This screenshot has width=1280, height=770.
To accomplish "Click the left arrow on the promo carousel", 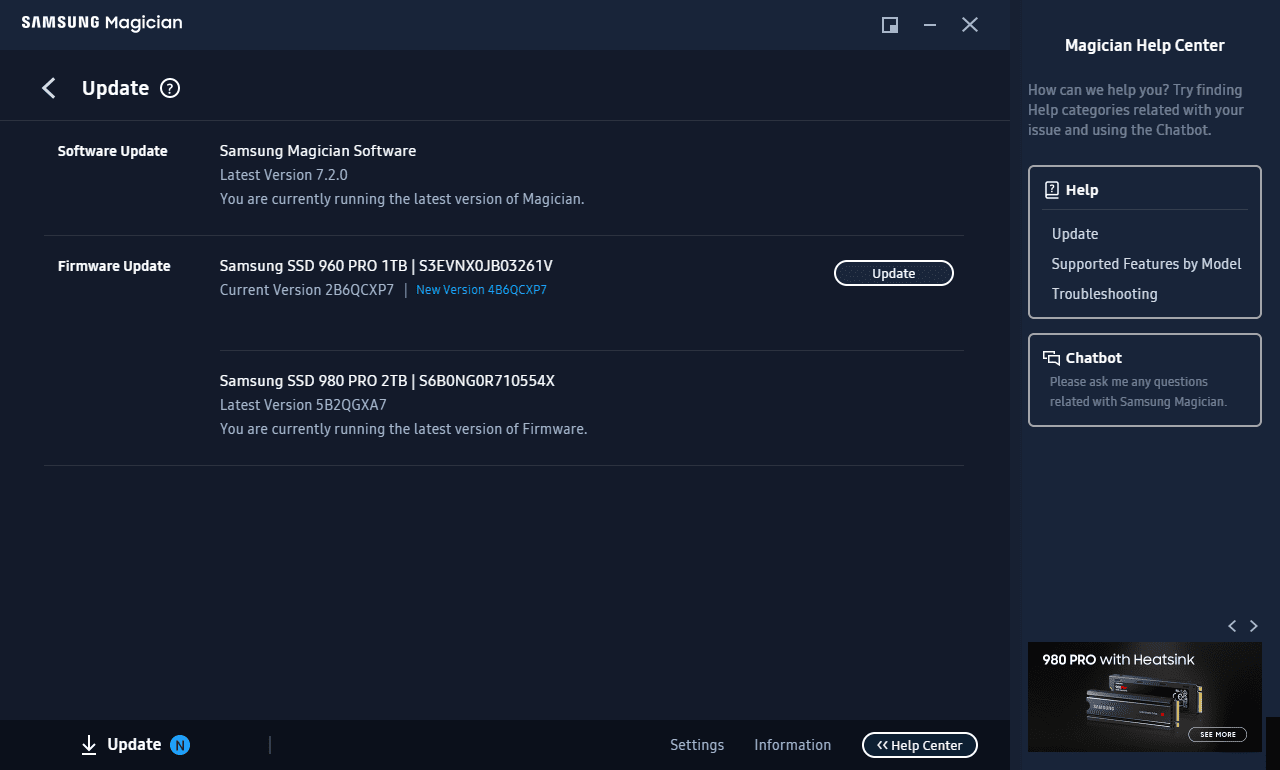I will [x=1232, y=626].
